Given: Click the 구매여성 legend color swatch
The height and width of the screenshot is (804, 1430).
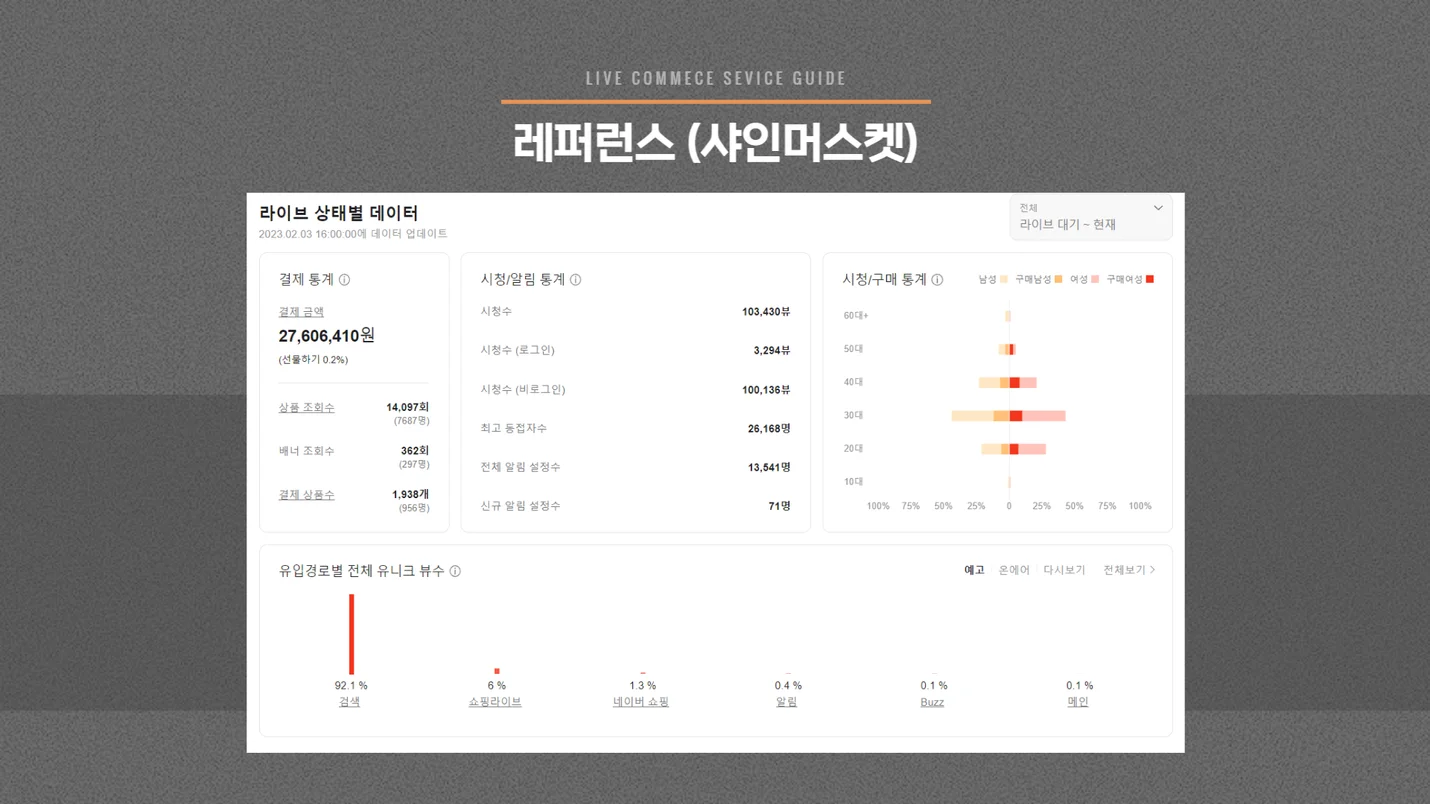Looking at the screenshot, I should 1149,280.
